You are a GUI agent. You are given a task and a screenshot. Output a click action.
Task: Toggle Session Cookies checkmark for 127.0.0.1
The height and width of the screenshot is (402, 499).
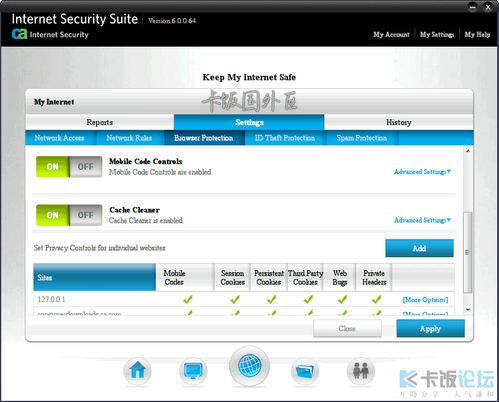pyautogui.click(x=235, y=299)
